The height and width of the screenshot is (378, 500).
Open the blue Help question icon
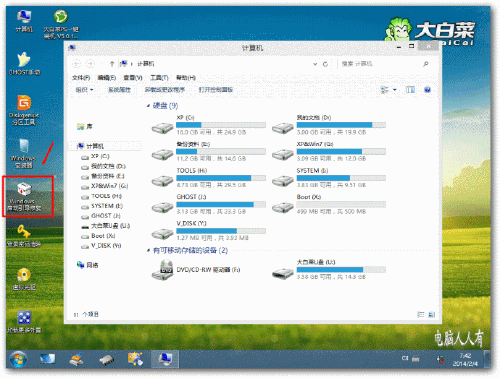click(427, 90)
